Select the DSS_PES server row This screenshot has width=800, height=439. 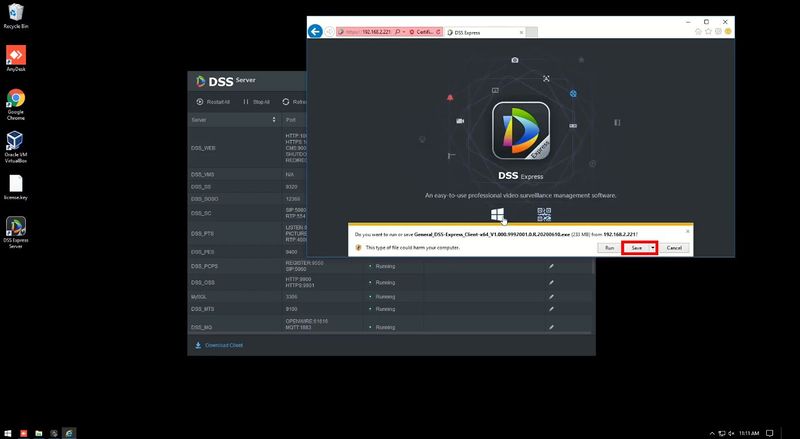point(247,252)
